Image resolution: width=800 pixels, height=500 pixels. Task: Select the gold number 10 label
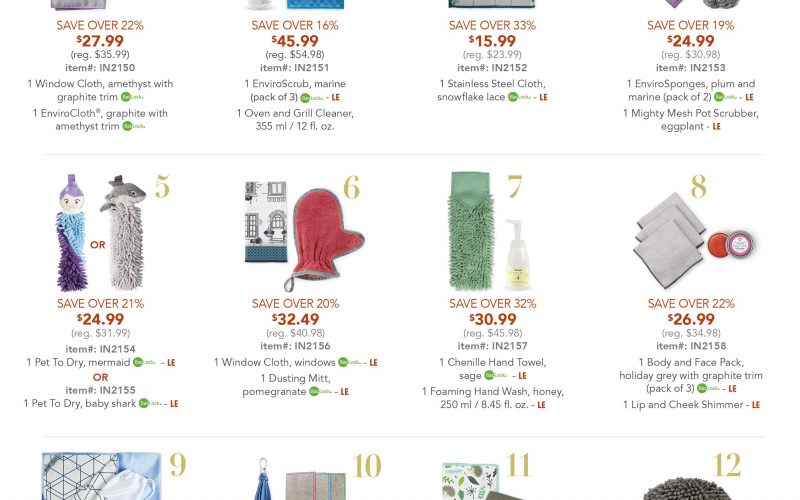[x=367, y=466]
